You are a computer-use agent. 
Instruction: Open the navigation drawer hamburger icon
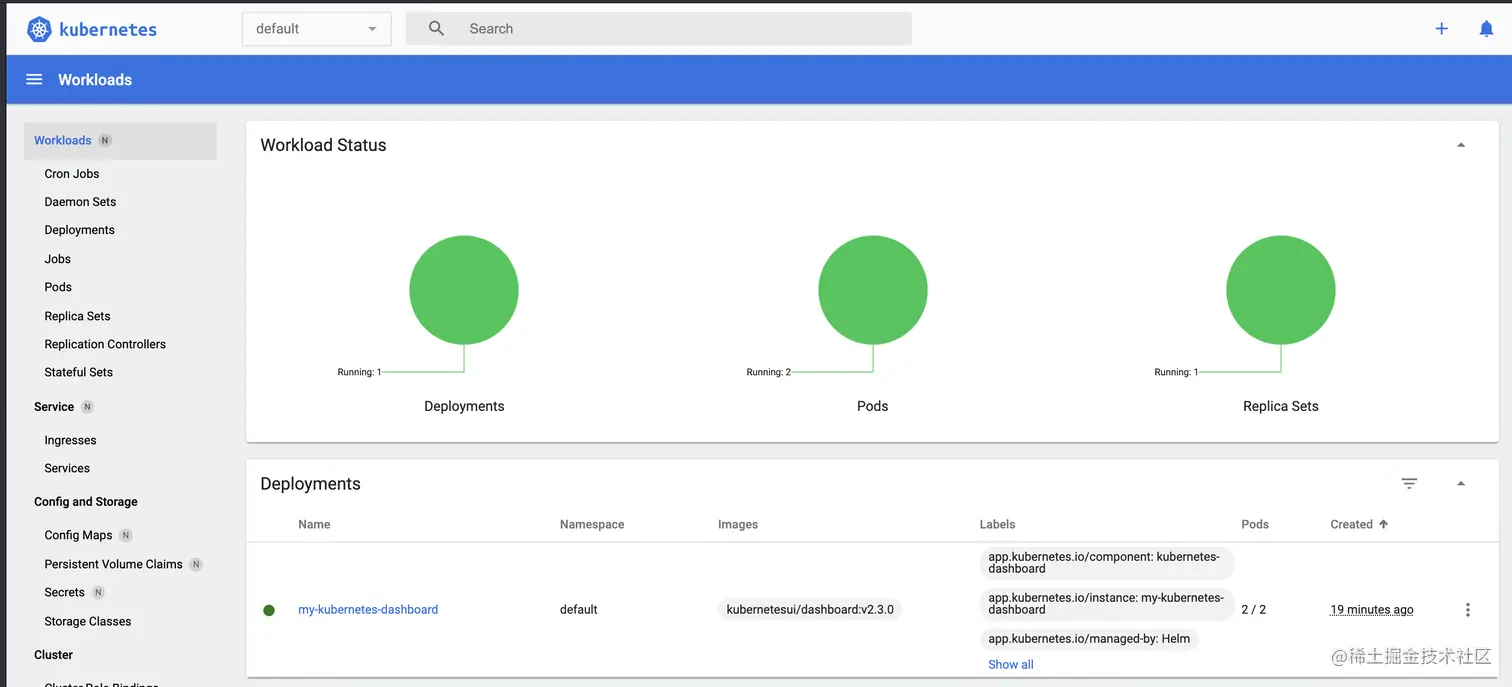pyautogui.click(x=33, y=79)
